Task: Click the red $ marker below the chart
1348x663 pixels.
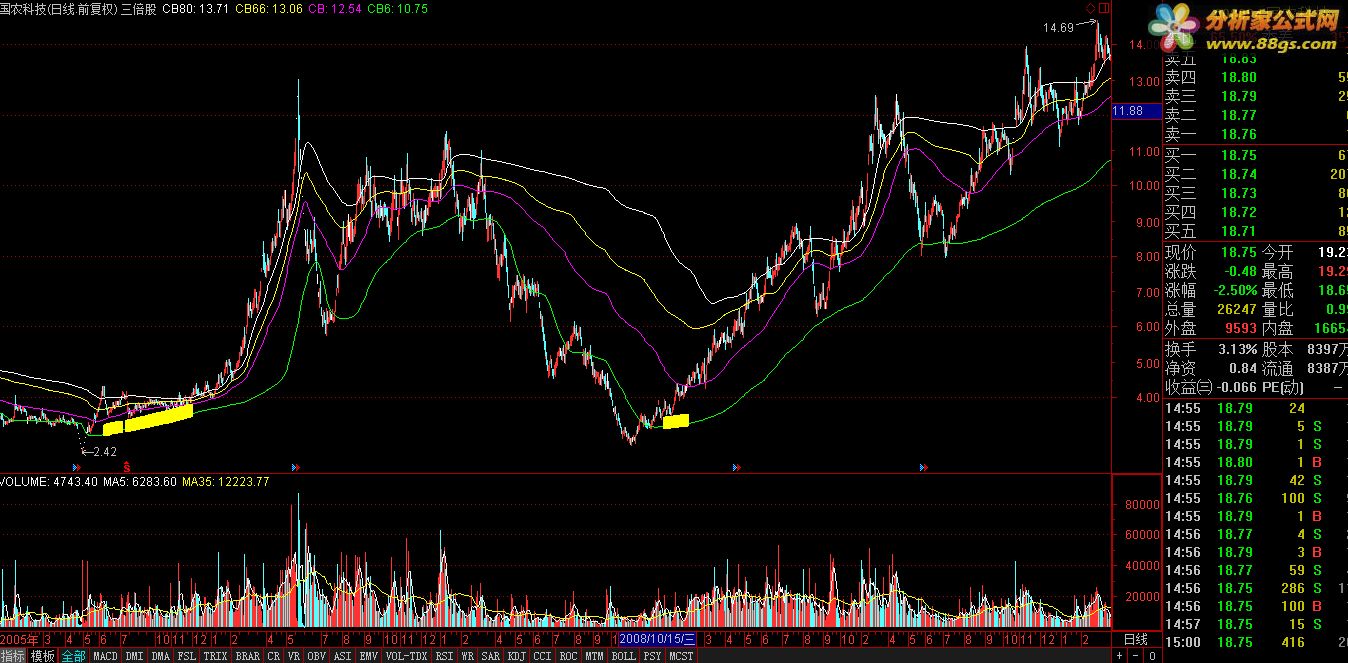Action: point(126,466)
